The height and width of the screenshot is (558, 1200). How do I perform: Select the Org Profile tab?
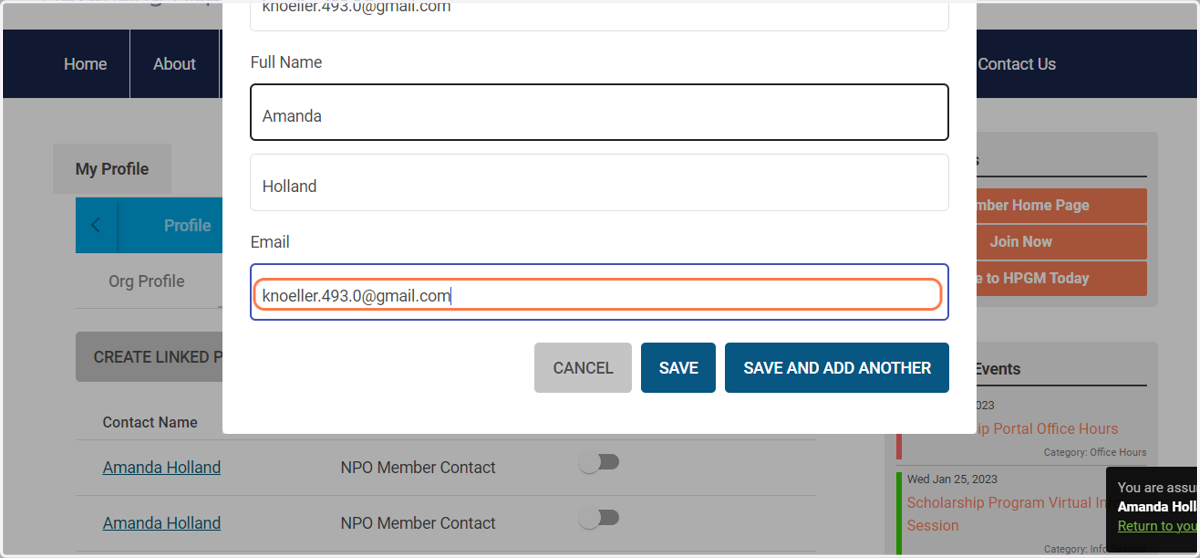[x=146, y=281]
